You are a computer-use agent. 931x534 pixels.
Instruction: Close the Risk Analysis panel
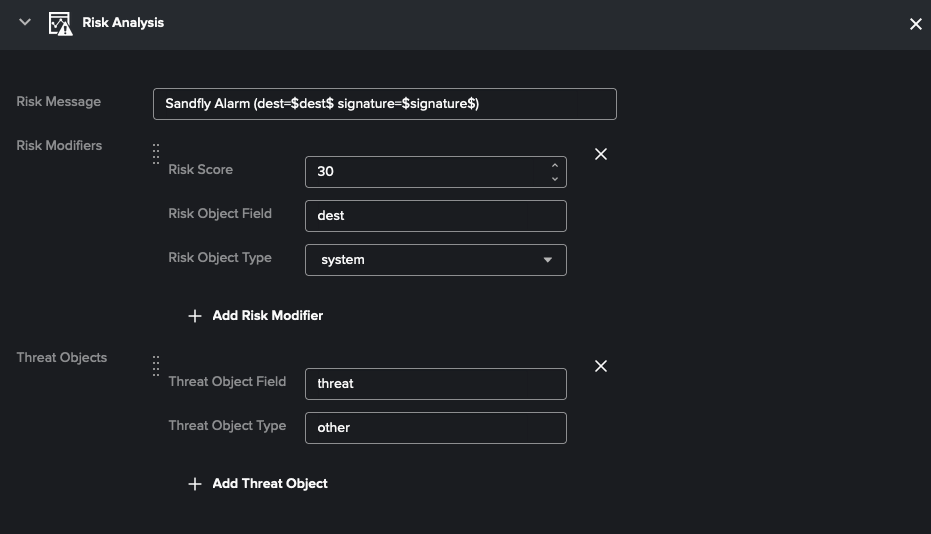(x=915, y=24)
